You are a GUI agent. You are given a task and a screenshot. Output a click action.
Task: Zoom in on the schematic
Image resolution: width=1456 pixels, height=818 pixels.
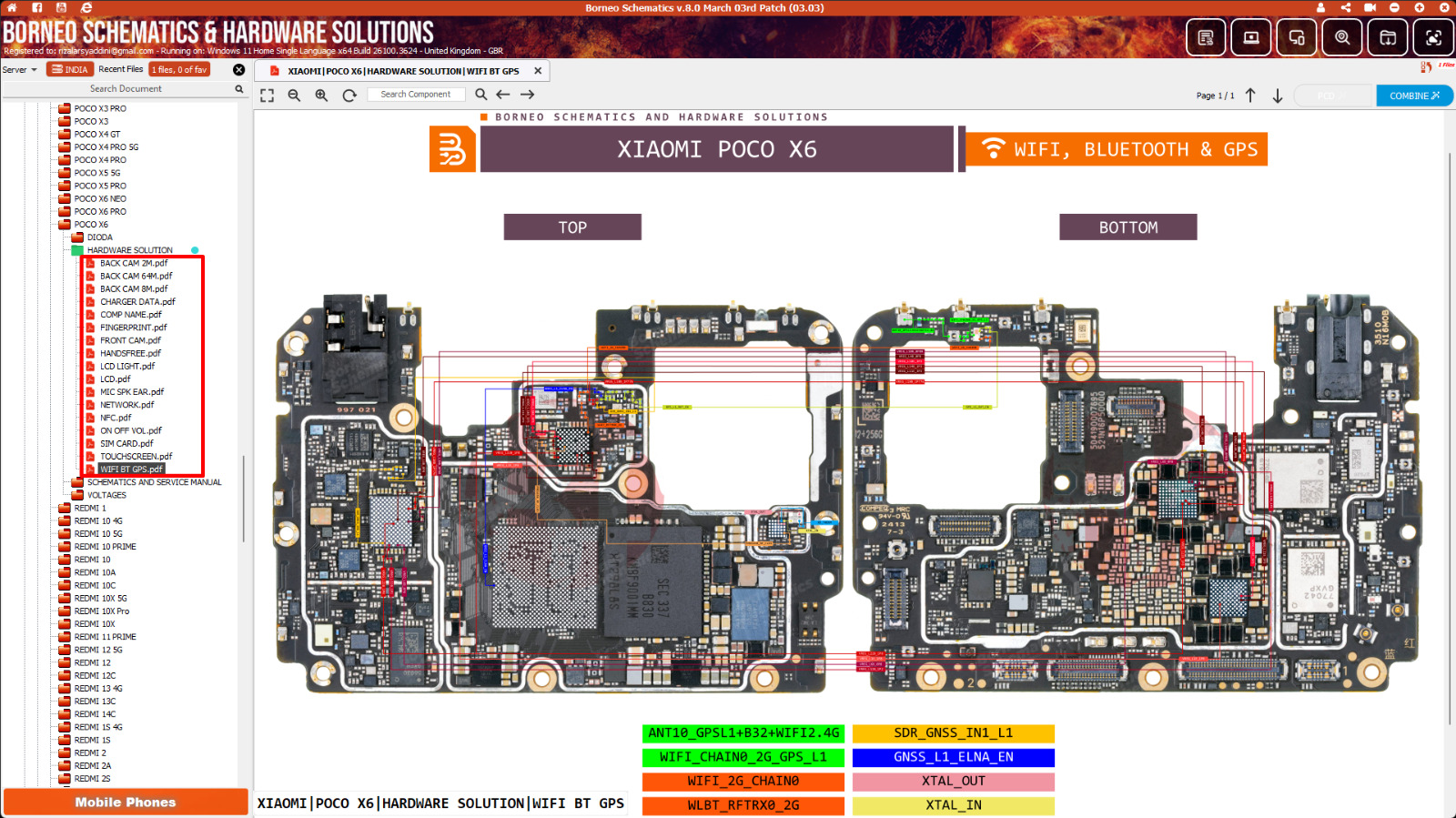tap(321, 95)
